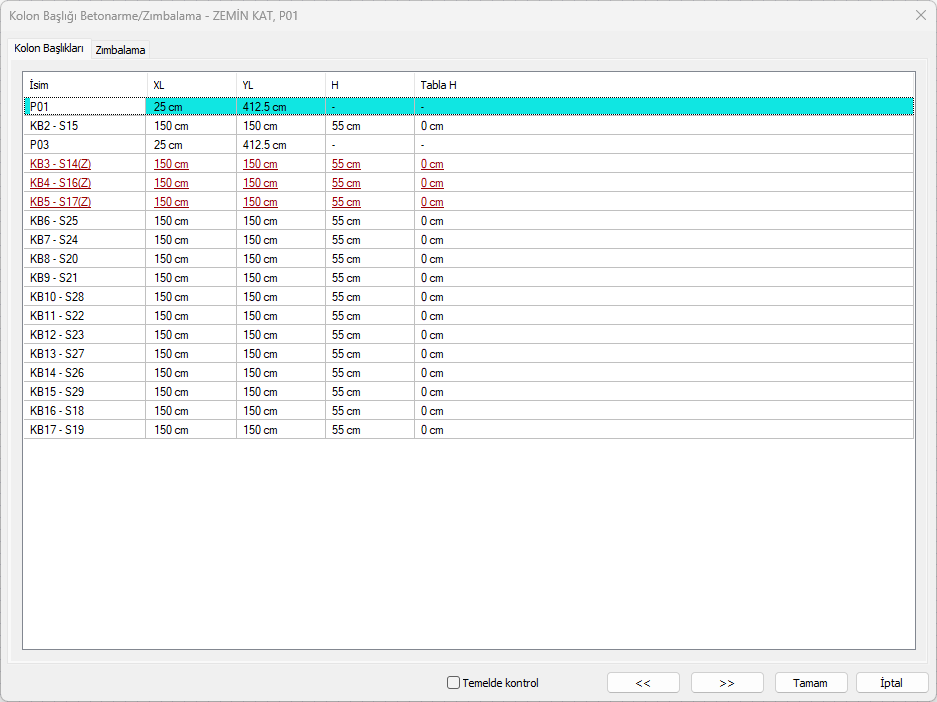937x702 pixels.
Task: Open the KB4 - S16(Z) row link
Action: [x=60, y=183]
